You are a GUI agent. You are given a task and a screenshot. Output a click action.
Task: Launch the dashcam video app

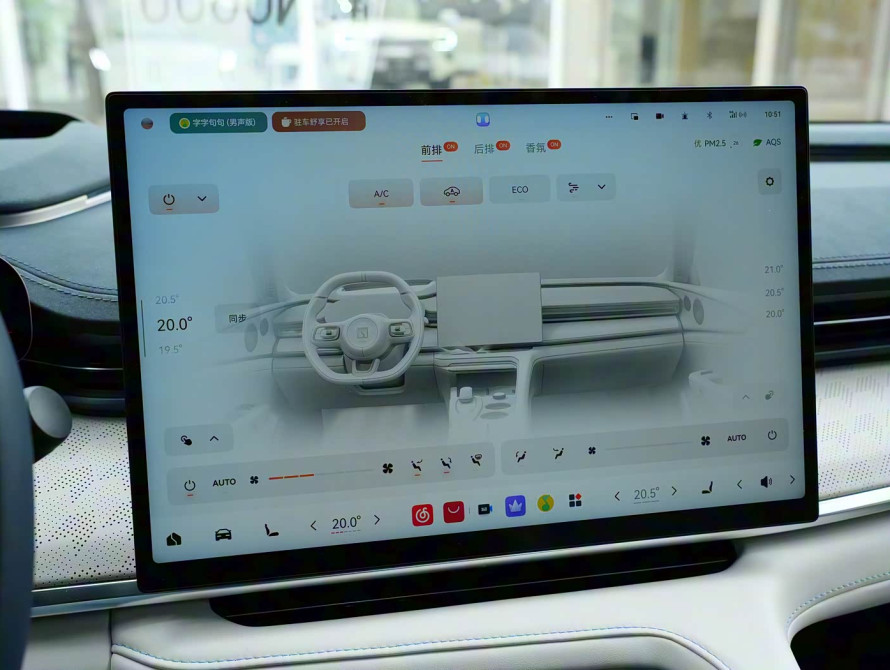(485, 509)
